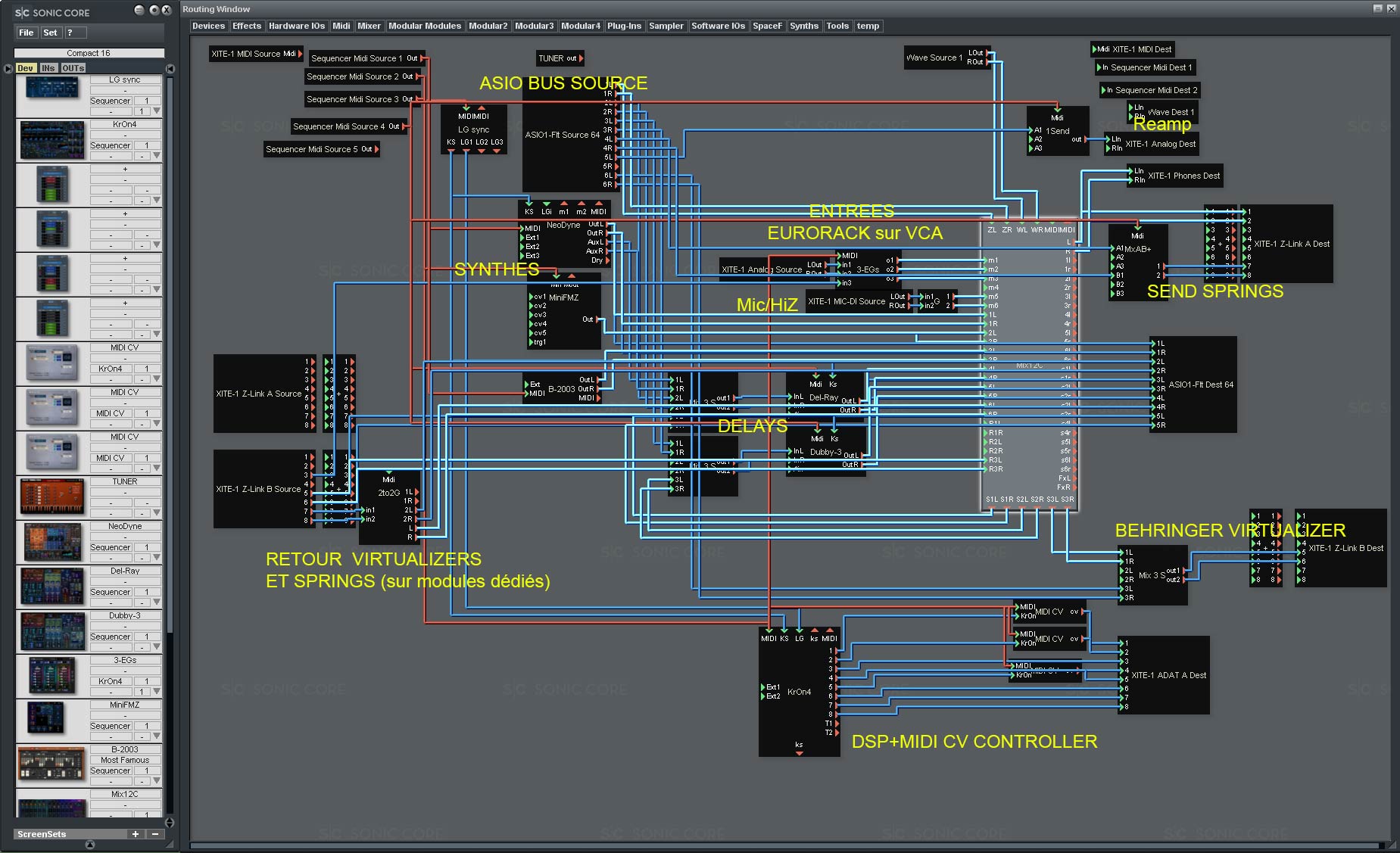The width and height of the screenshot is (1400, 853).
Task: Click the Routing Window horizontal scrollbar
Action: [786, 845]
